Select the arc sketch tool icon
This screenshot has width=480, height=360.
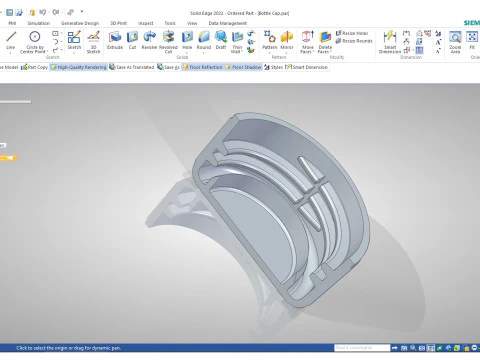pyautogui.click(x=55, y=42)
